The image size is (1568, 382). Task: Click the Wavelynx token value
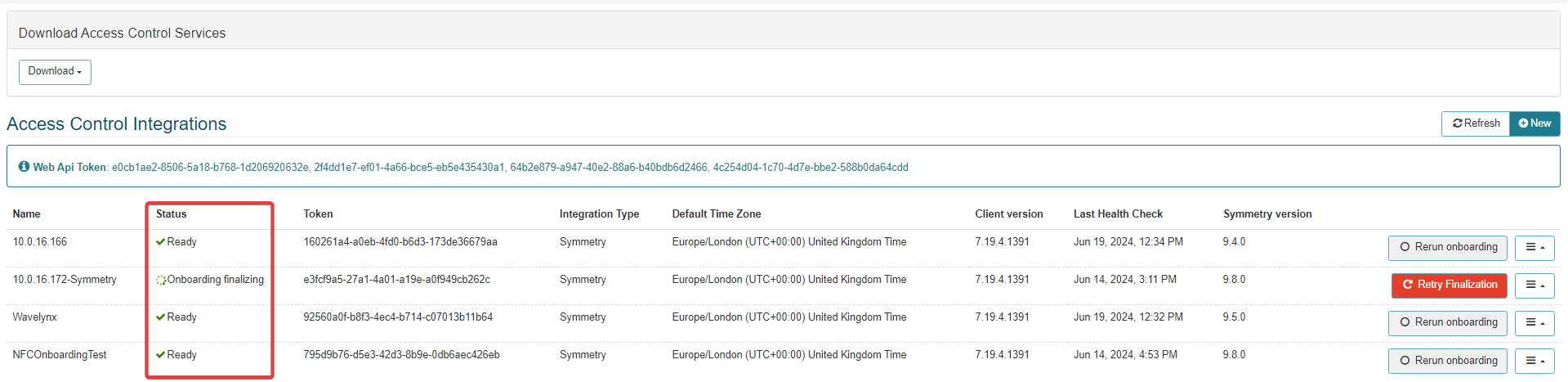[x=398, y=317]
